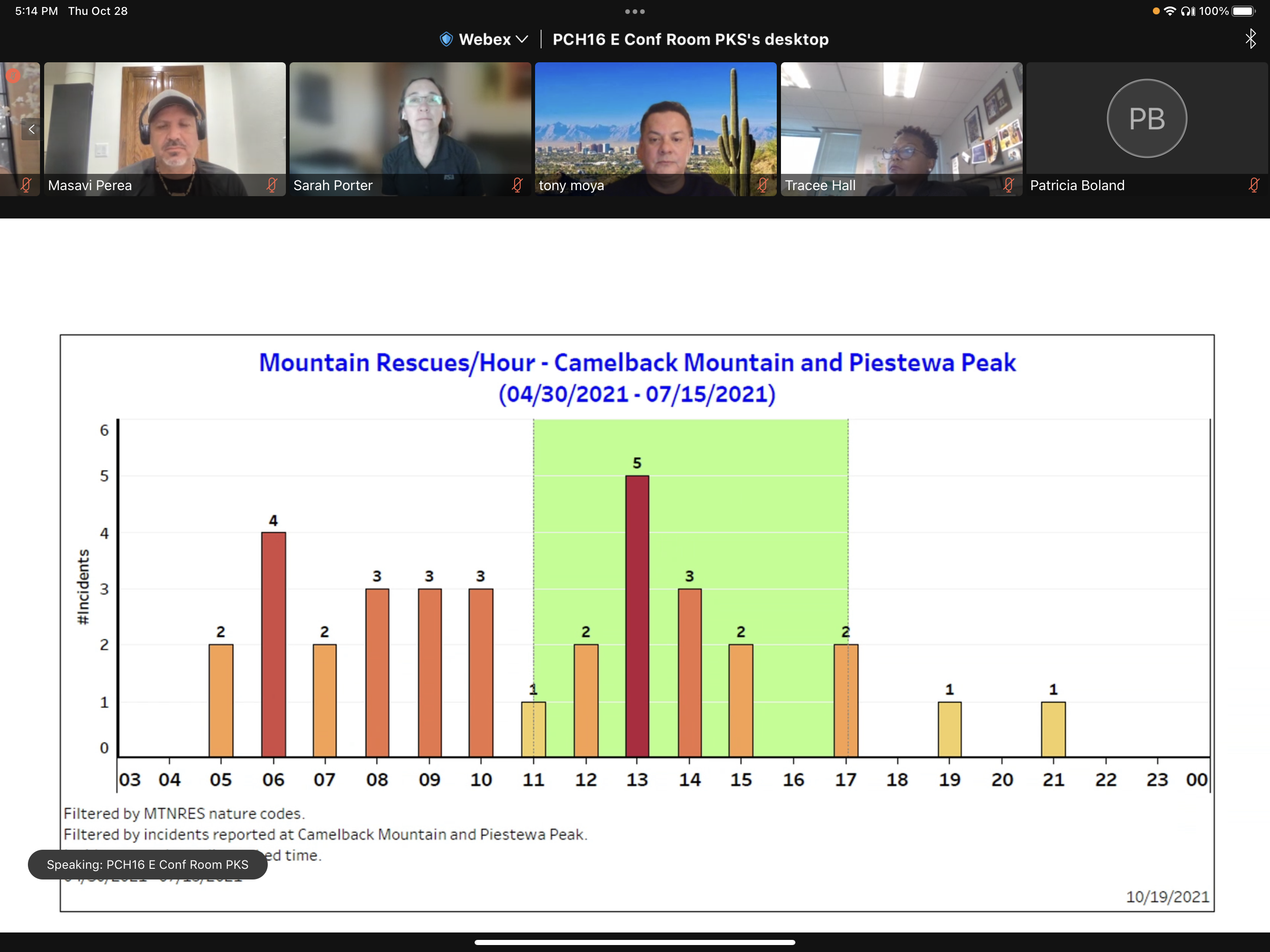Open the Webex dropdown chevron
The image size is (1270, 952).
coord(522,39)
